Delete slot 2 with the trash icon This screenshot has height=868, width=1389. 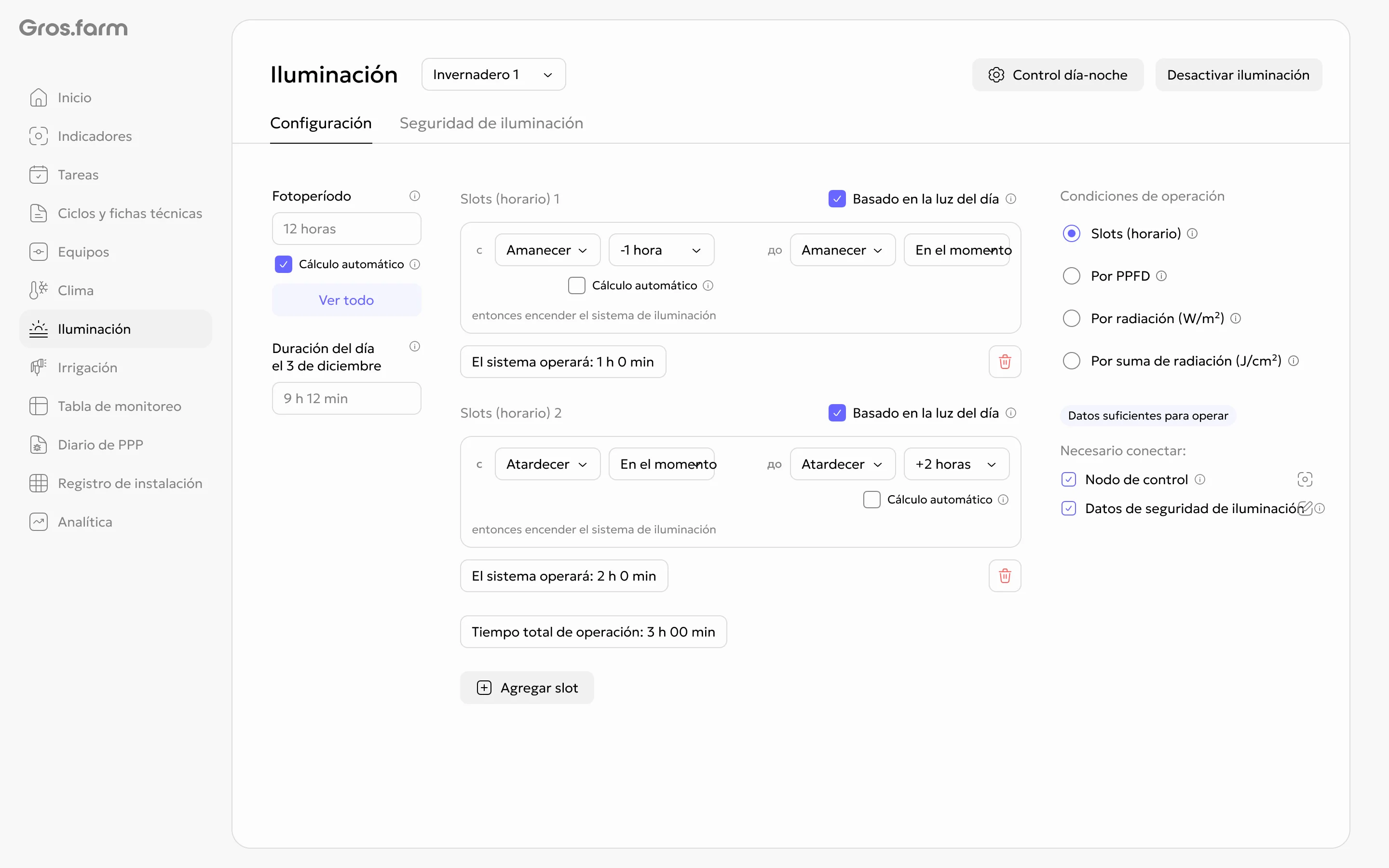[1005, 576]
